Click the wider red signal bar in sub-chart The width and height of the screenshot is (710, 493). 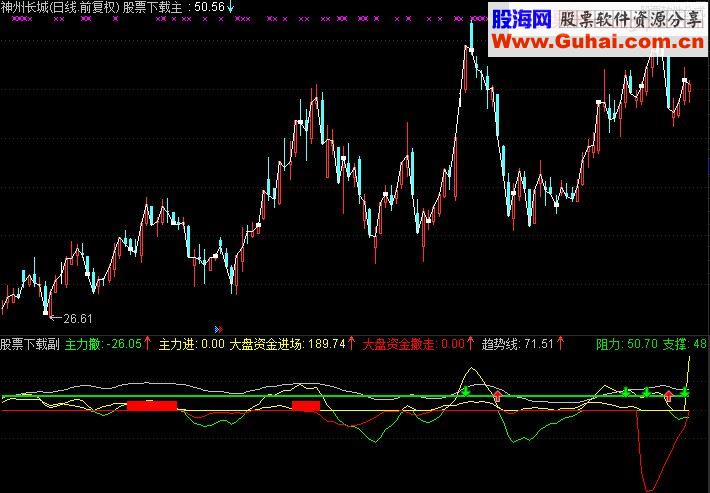[152, 406]
